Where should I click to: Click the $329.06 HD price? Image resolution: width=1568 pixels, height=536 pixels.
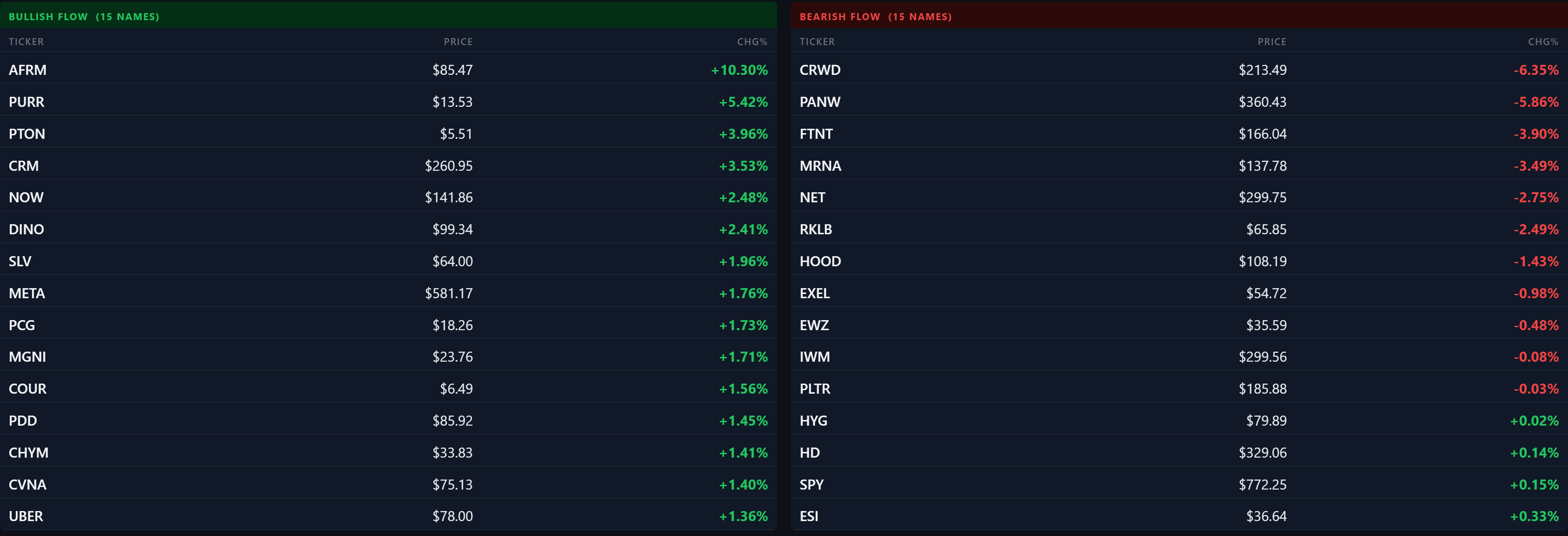click(1263, 452)
